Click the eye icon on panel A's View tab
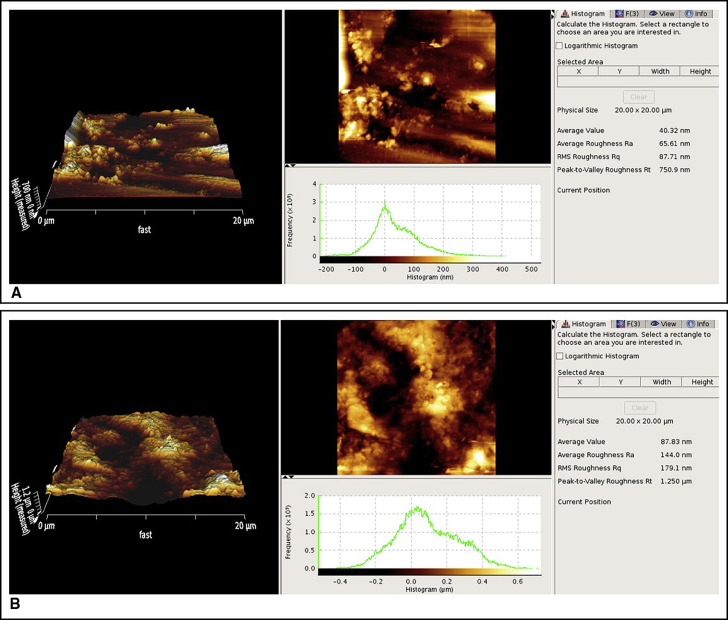 (653, 15)
